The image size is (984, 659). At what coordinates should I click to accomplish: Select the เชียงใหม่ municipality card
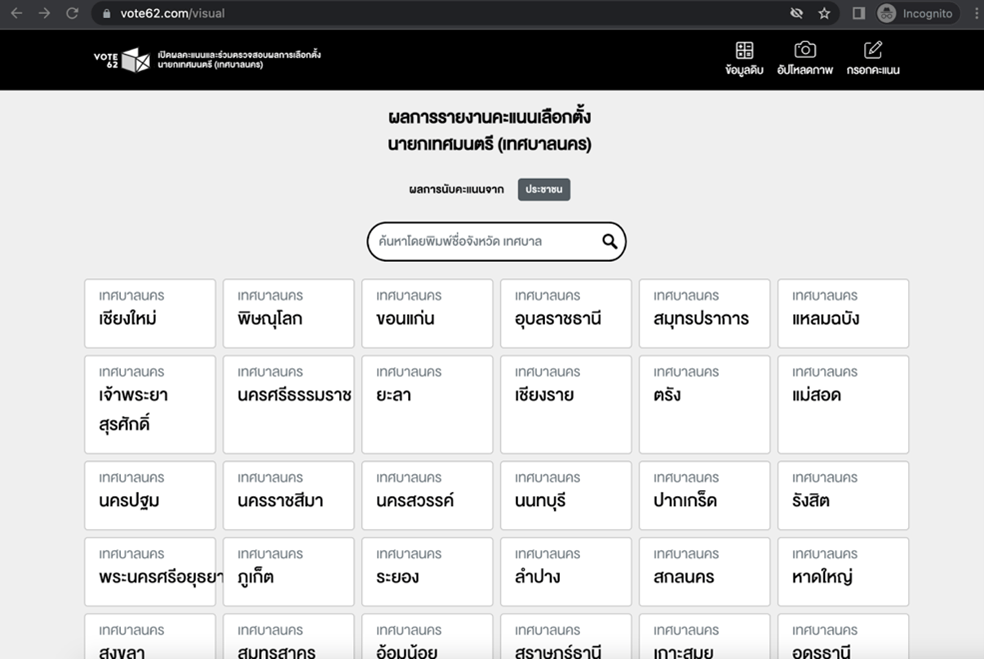pyautogui.click(x=150, y=313)
